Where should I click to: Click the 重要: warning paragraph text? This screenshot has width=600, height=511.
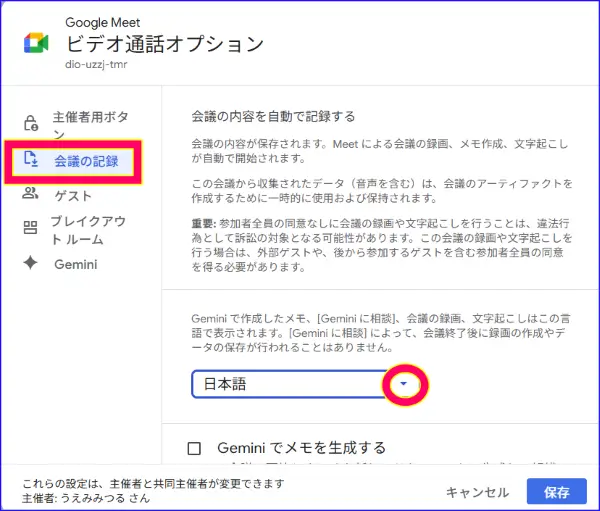[x=382, y=245]
